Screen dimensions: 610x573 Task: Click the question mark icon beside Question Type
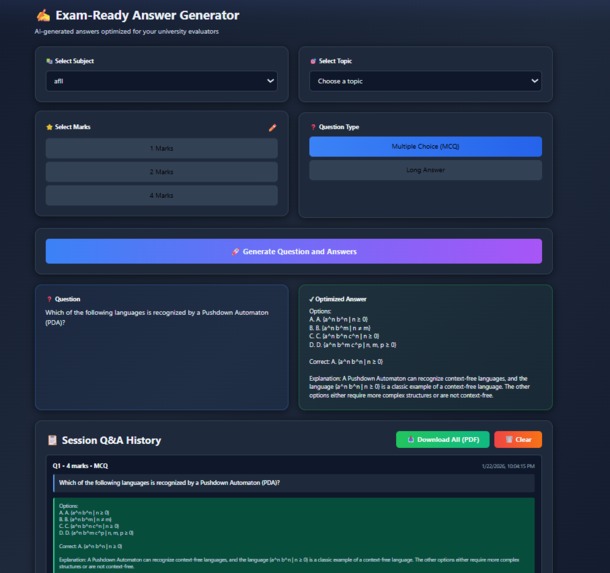tap(313, 127)
